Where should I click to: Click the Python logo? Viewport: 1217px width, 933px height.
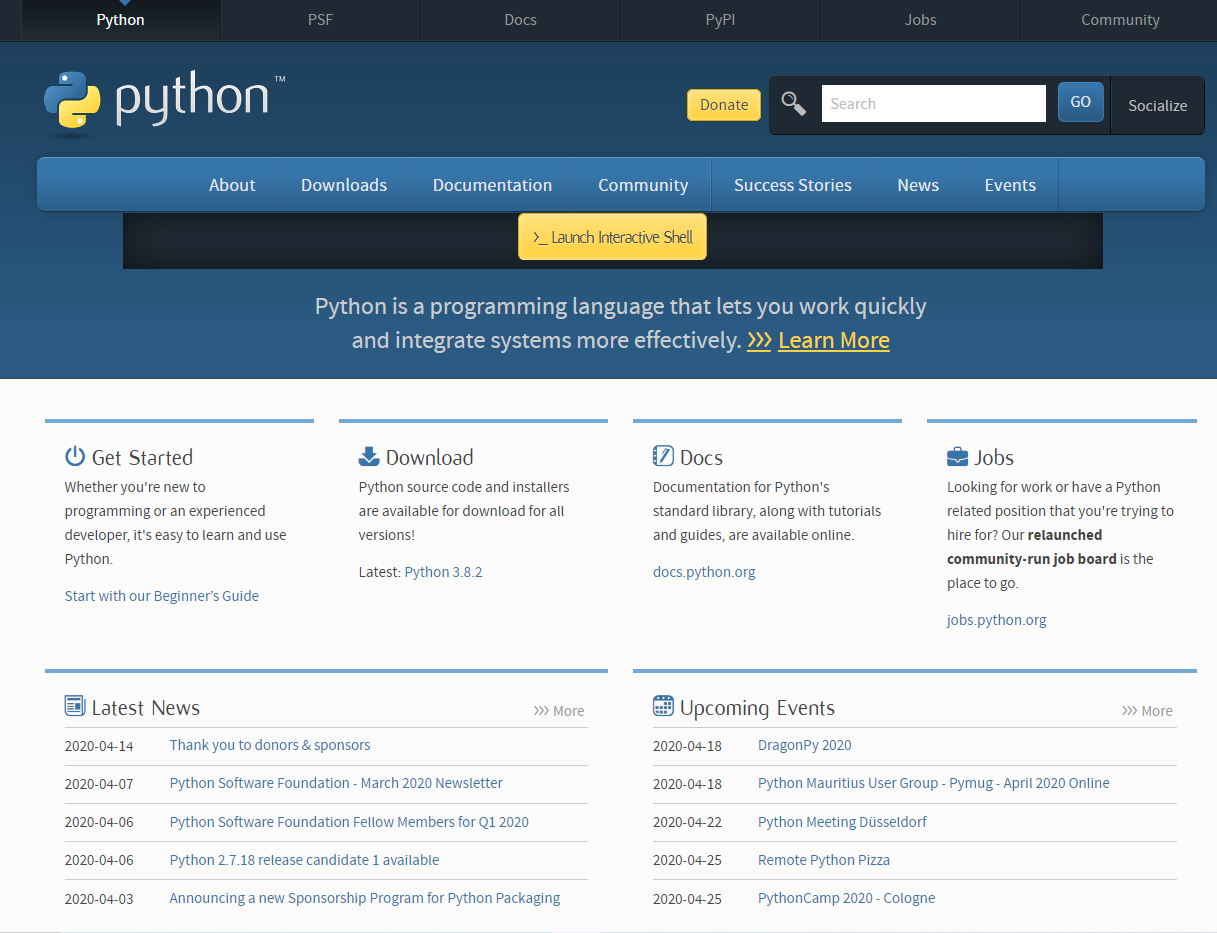click(164, 101)
